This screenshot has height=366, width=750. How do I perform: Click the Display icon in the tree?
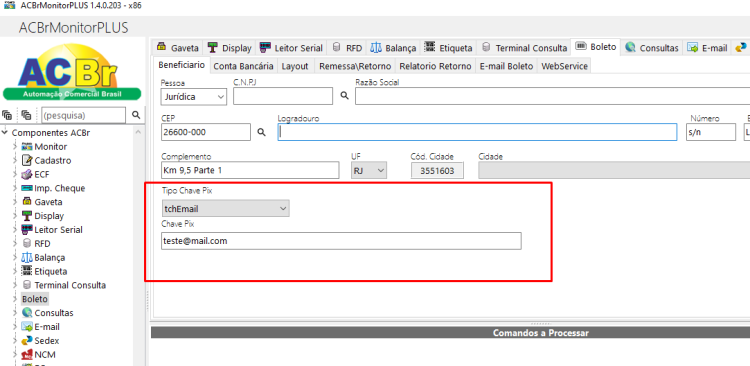[27, 216]
